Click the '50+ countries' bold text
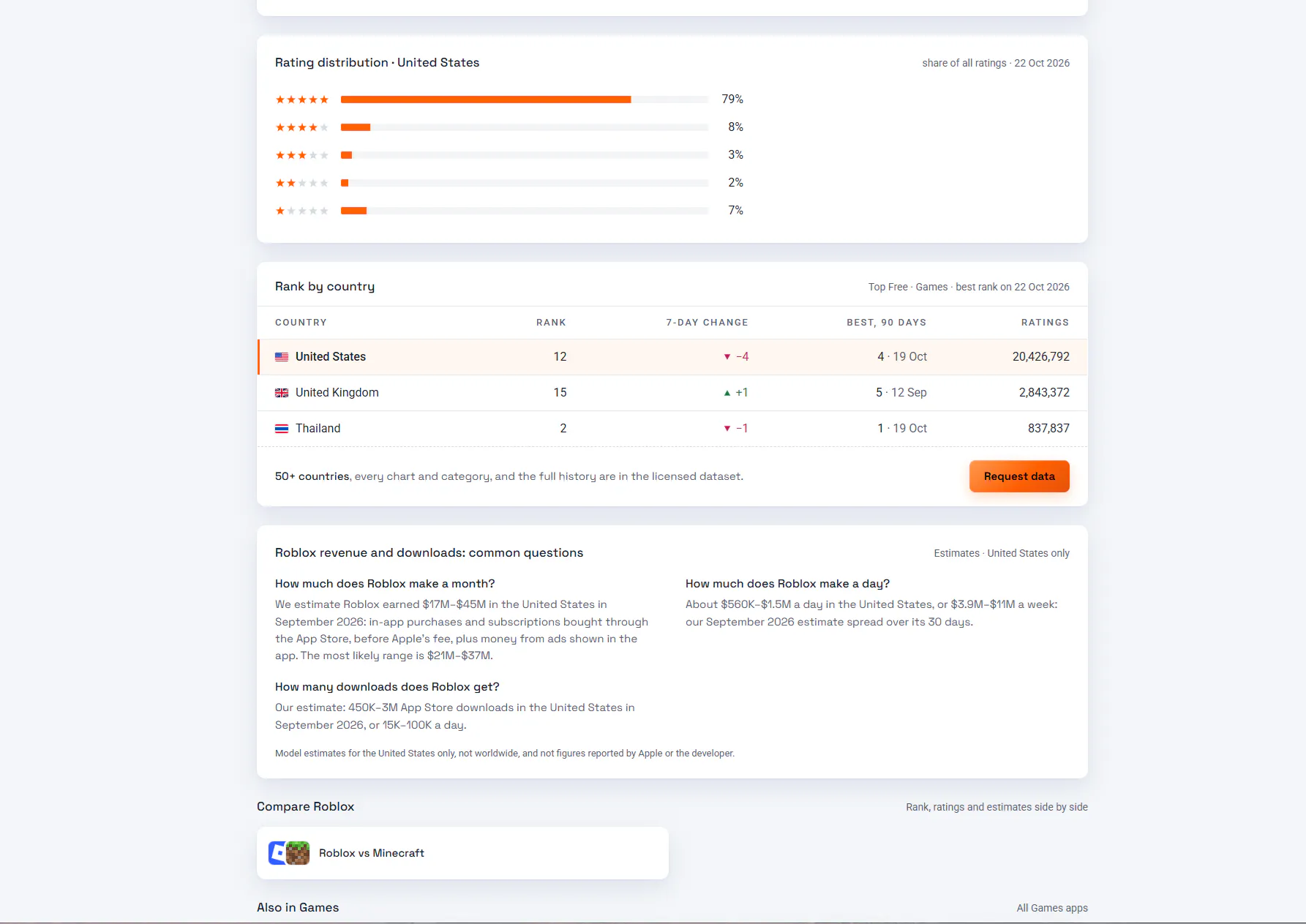The height and width of the screenshot is (924, 1306). point(312,476)
